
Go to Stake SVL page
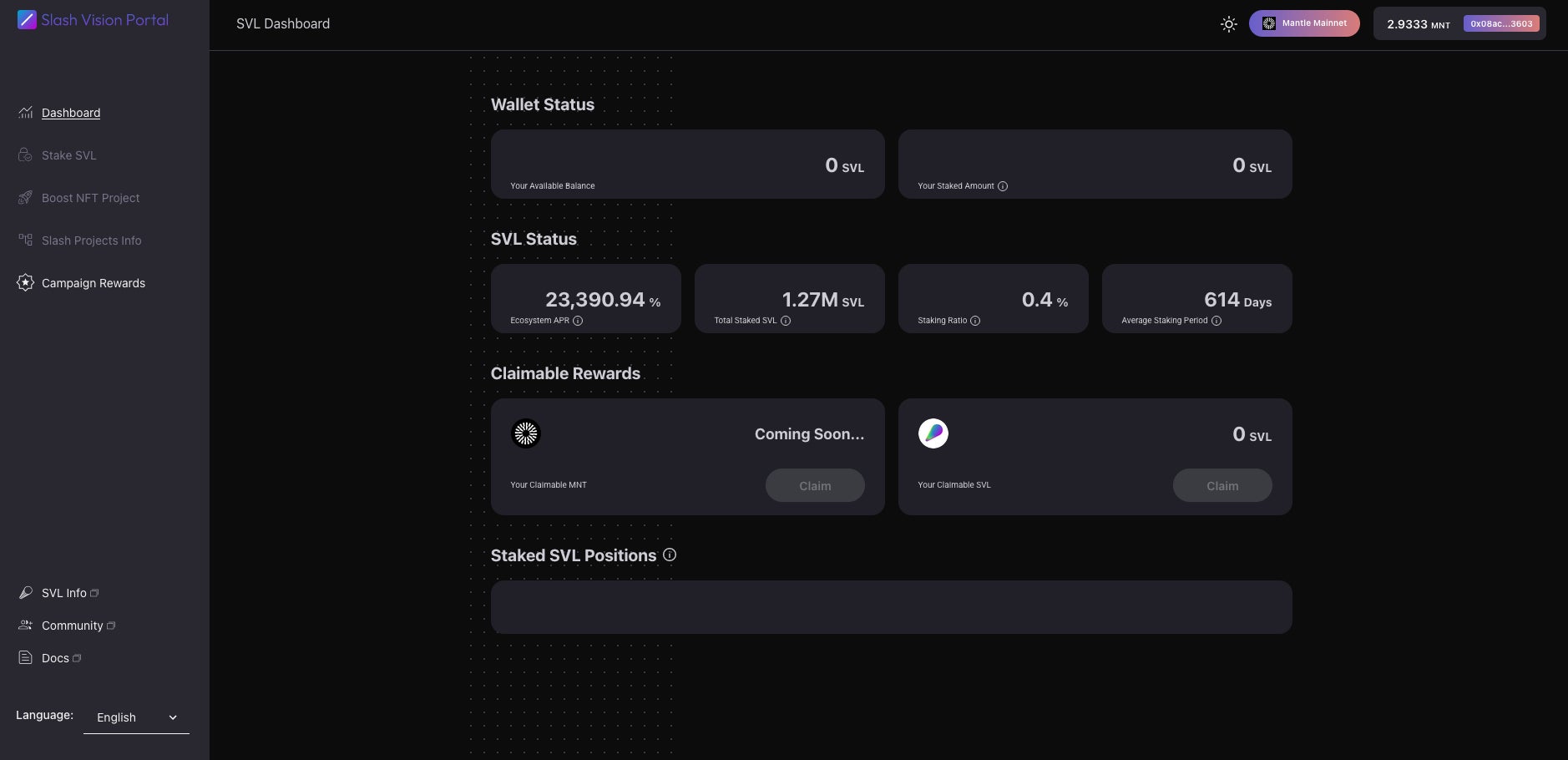(x=68, y=155)
